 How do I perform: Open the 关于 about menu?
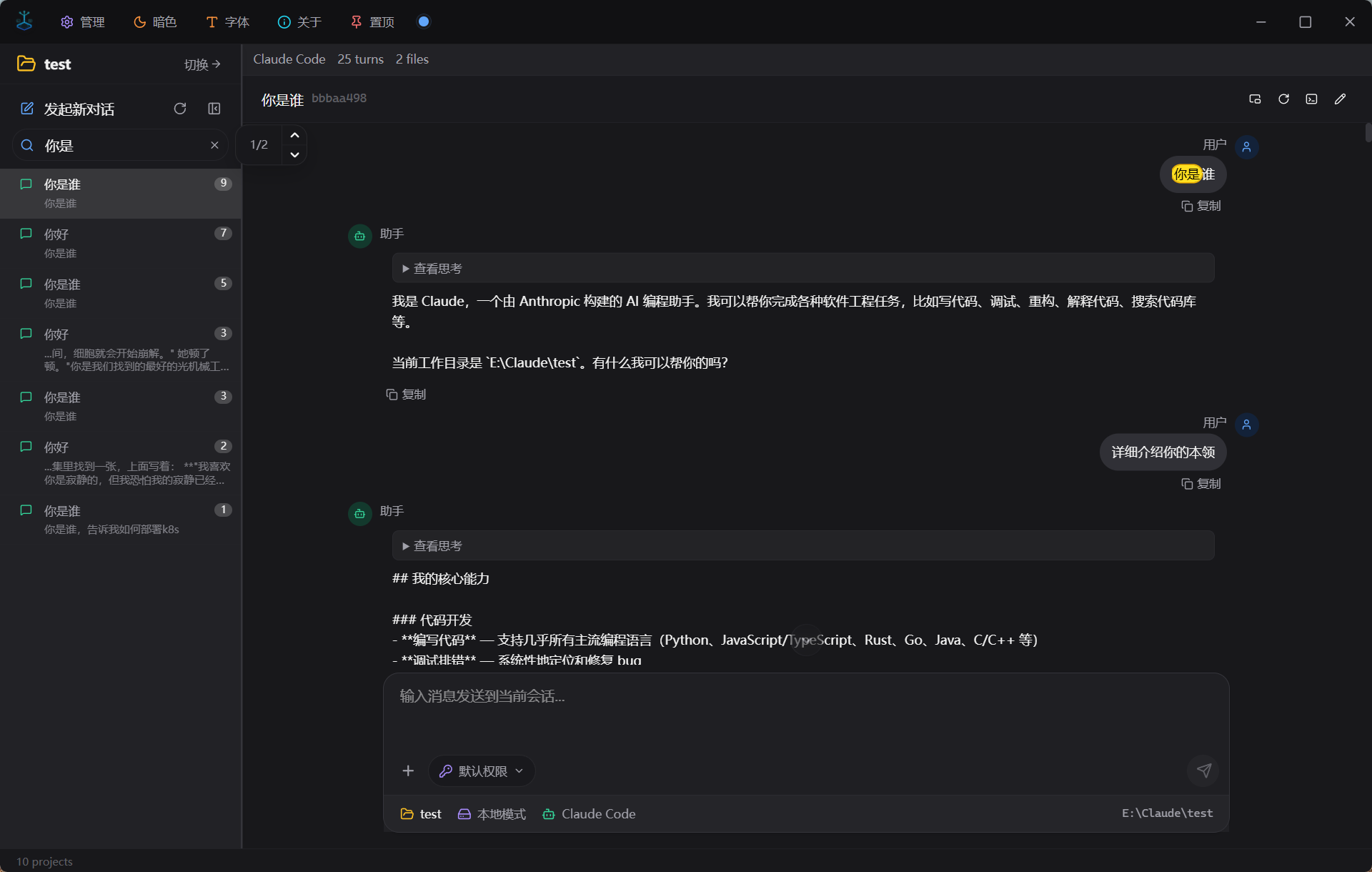point(299,22)
